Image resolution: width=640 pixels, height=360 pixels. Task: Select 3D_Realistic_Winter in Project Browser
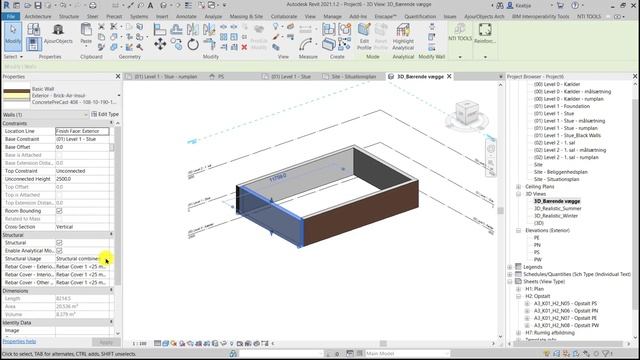pos(556,216)
